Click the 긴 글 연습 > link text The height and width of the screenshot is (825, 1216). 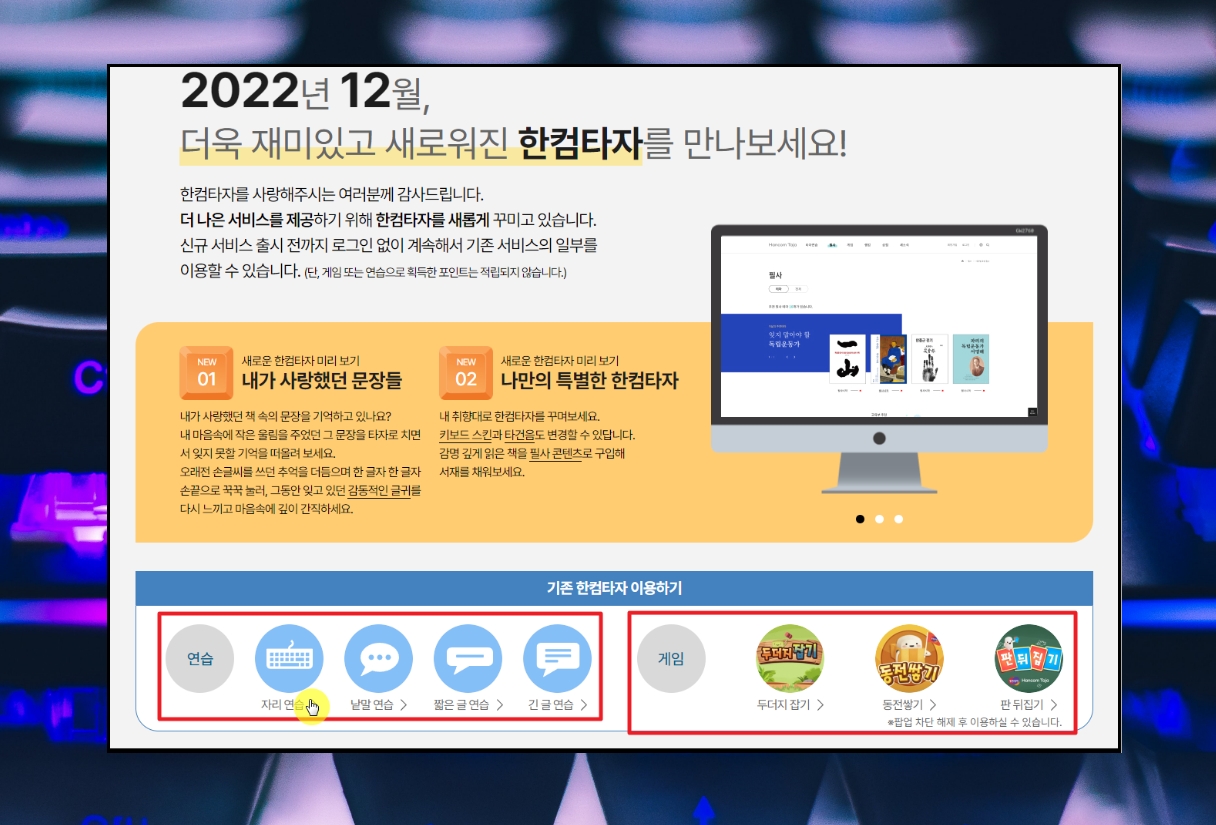click(557, 705)
